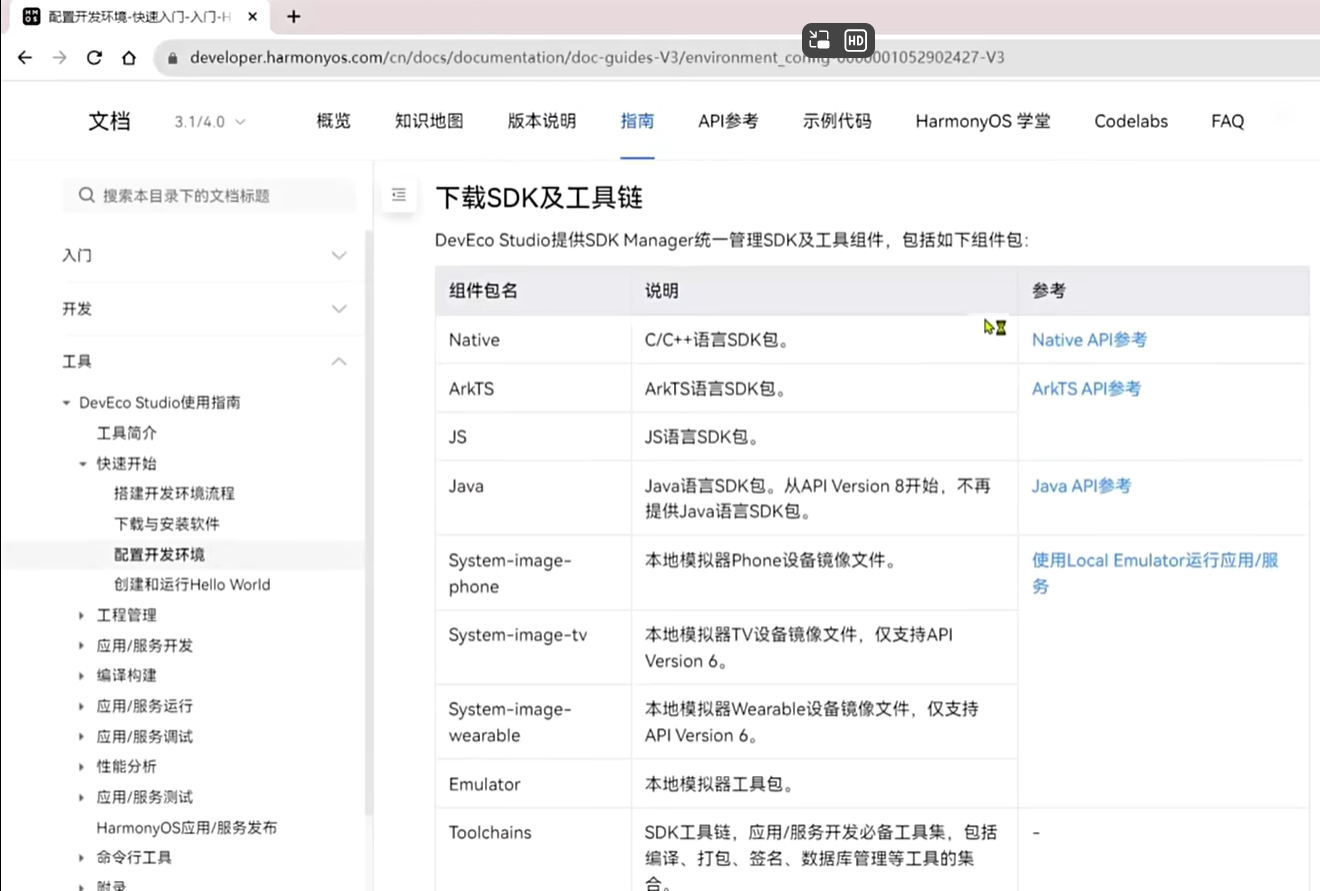Open the 示例代码 navigation tab

pyautogui.click(x=837, y=121)
